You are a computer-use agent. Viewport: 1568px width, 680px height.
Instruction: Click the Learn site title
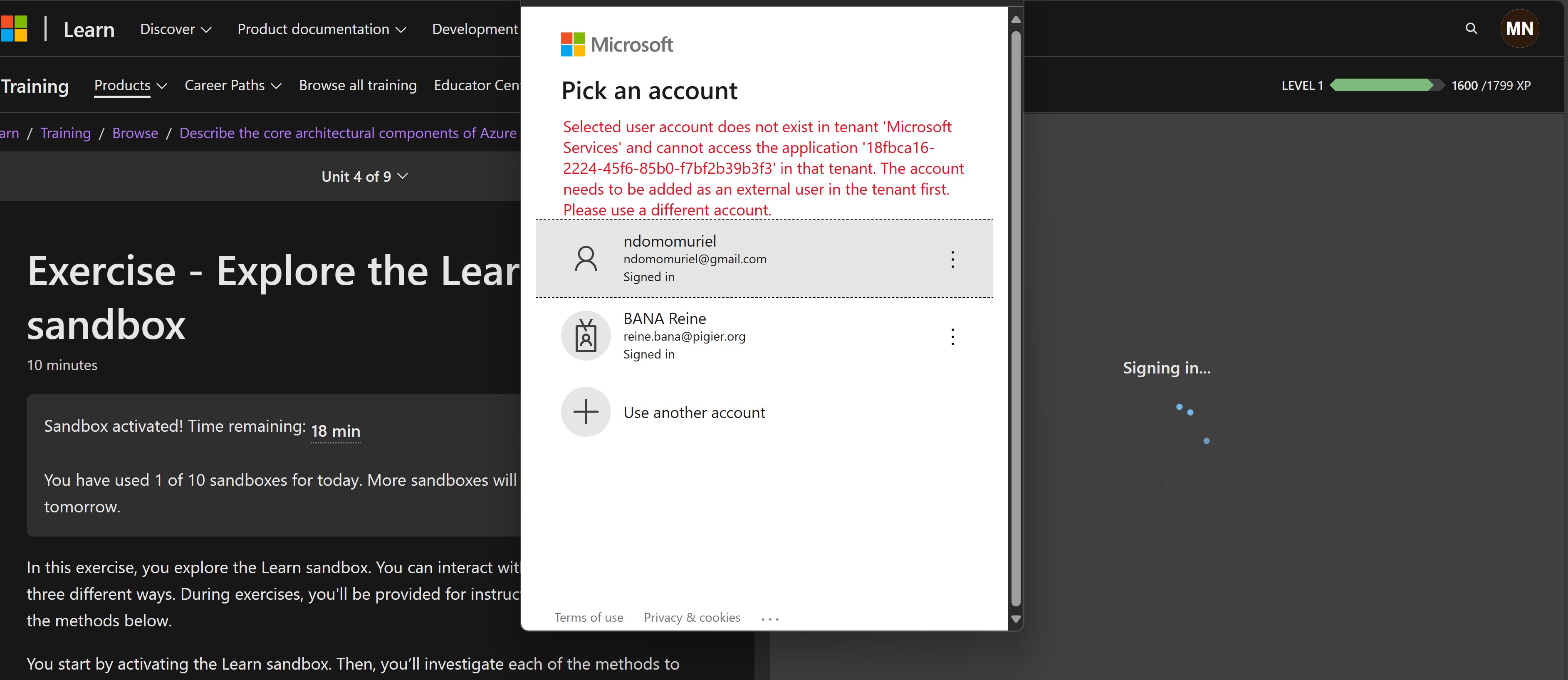point(89,29)
